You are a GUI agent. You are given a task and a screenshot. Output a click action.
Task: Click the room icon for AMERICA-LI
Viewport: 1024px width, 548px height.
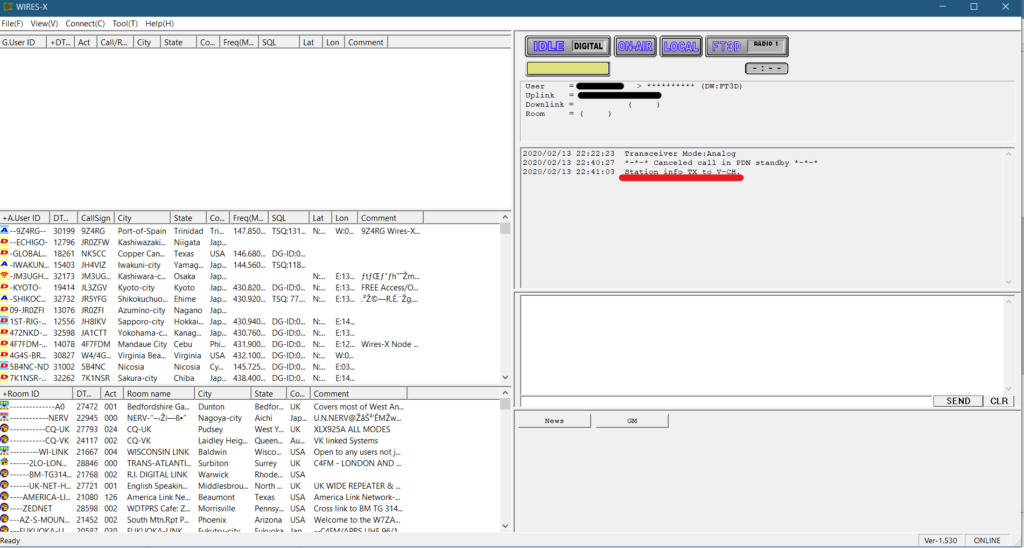click(x=5, y=497)
